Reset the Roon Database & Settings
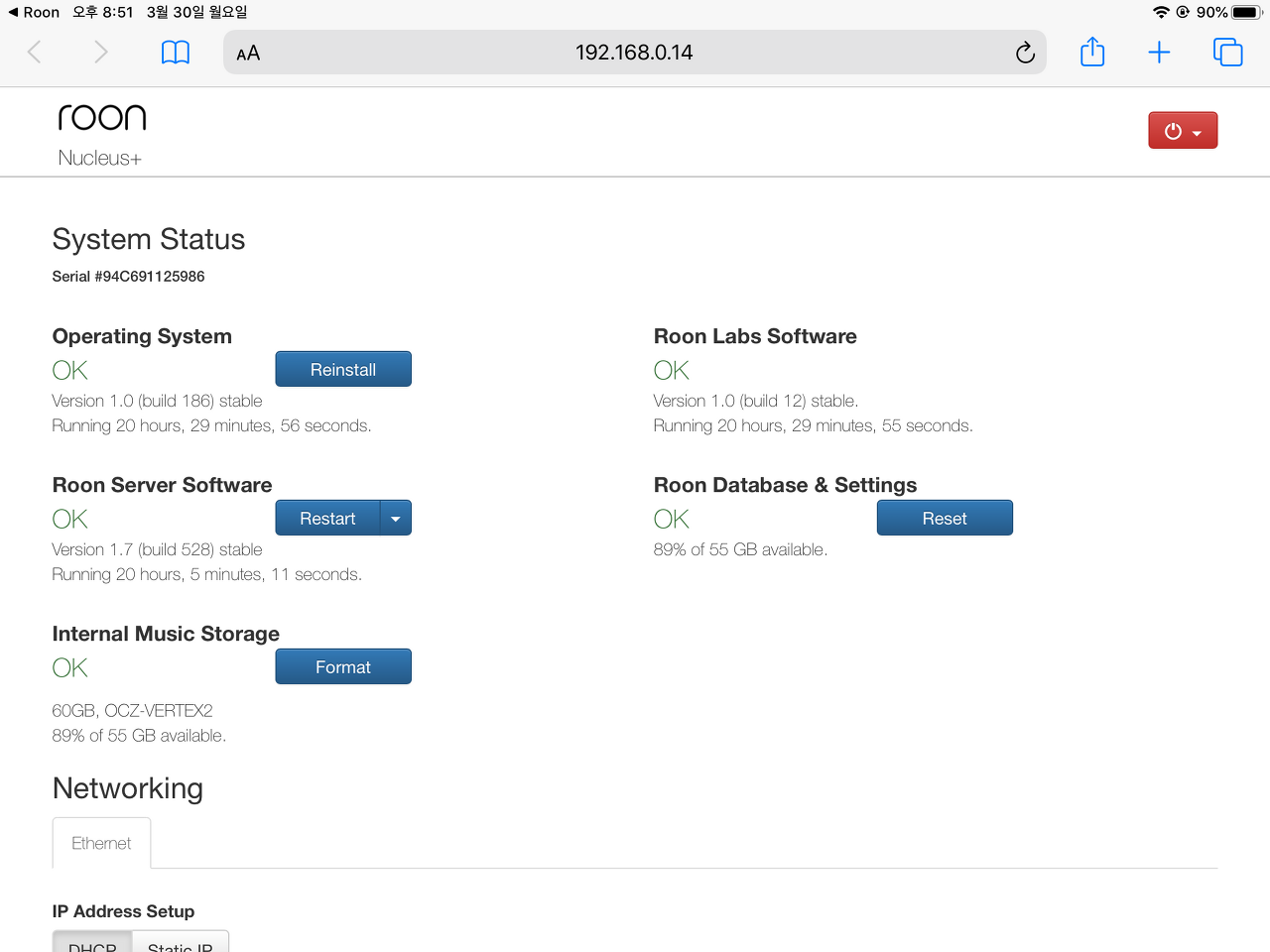 point(945,519)
